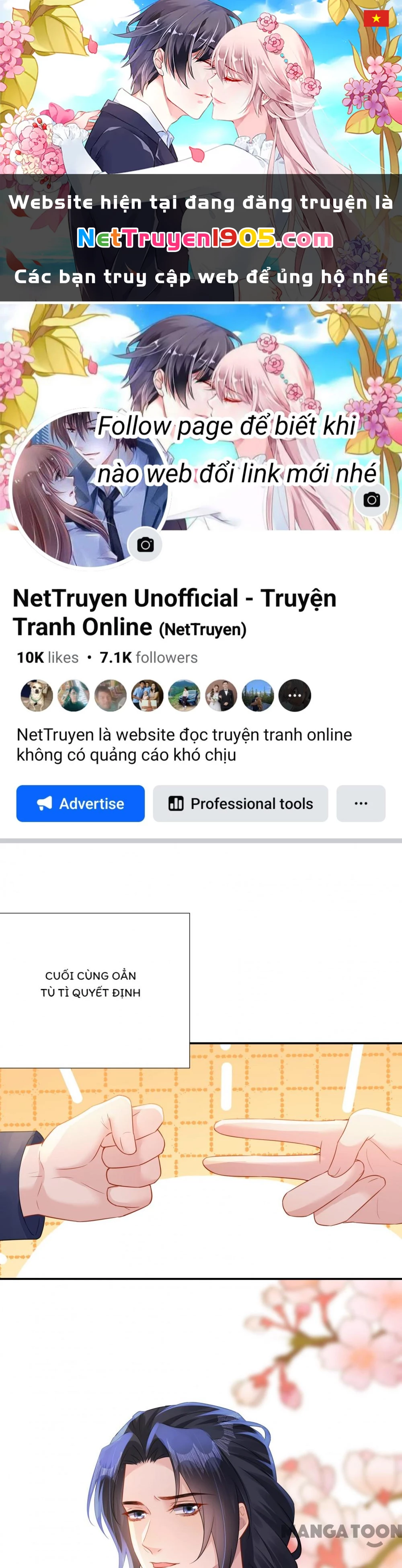Click the car follower avatar
Viewport: 402px width, 1568px height.
(184, 695)
